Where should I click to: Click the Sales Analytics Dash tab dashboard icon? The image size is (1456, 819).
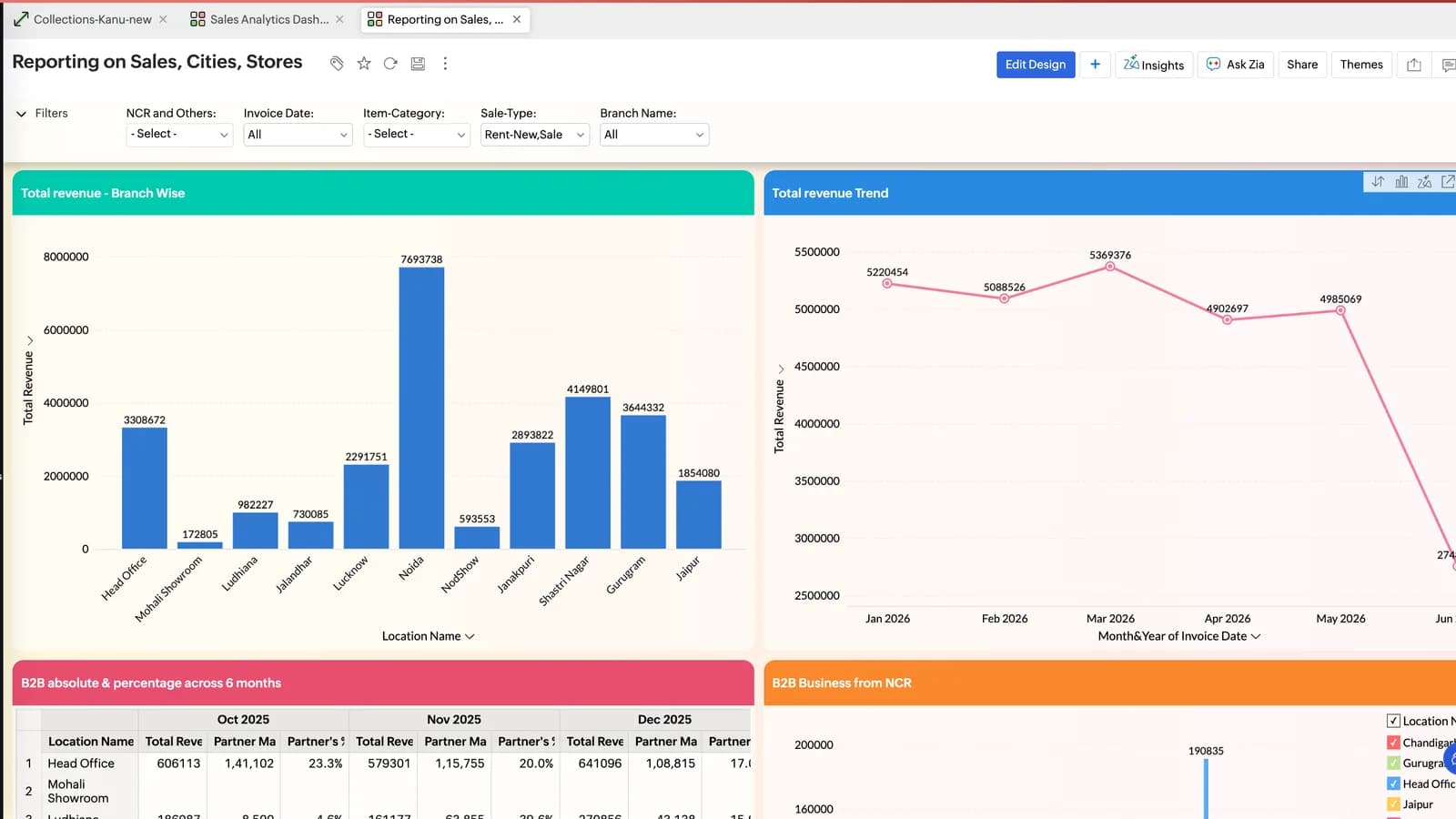pyautogui.click(x=197, y=19)
